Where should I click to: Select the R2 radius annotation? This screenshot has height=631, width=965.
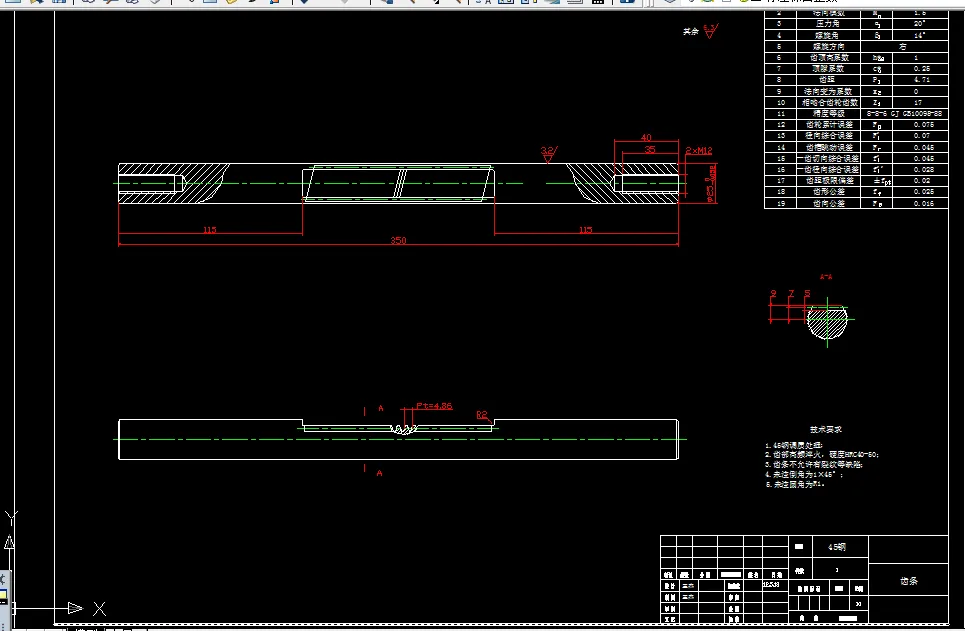482,414
